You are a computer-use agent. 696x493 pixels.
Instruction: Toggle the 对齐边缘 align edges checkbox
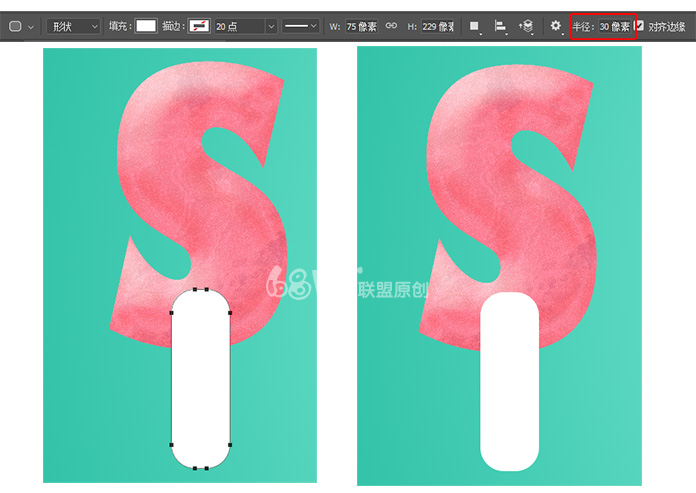coord(639,25)
